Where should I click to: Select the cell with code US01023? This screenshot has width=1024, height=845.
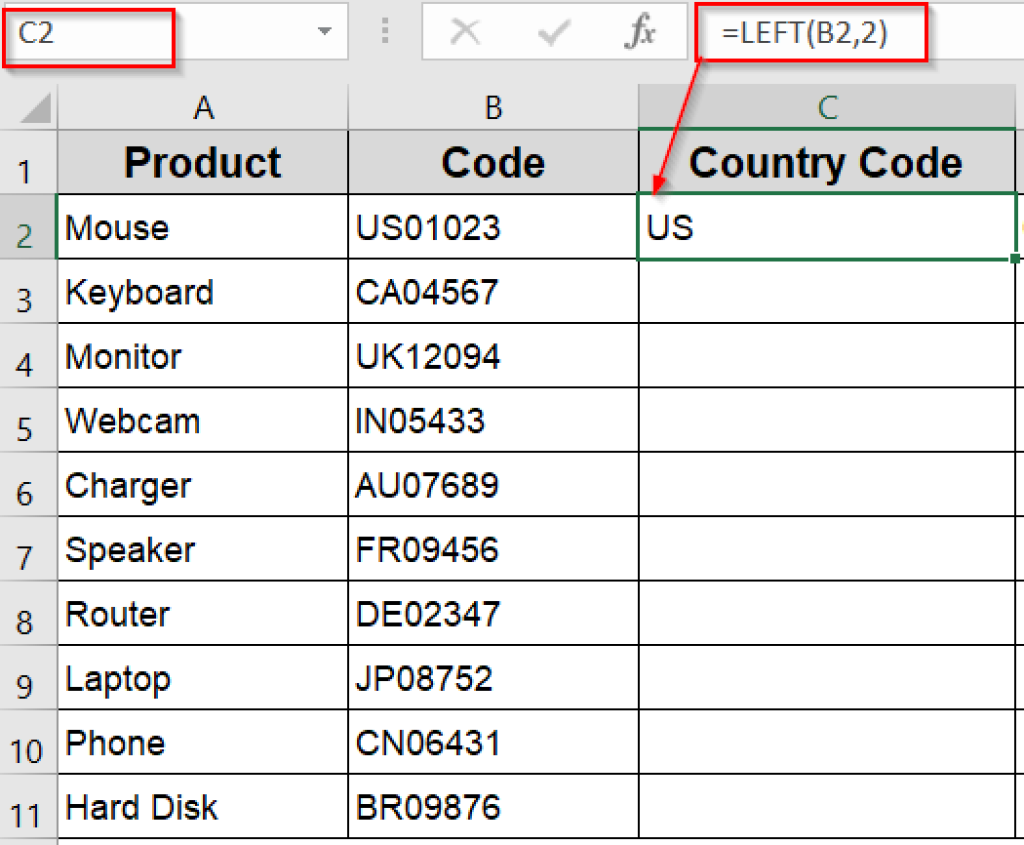point(492,227)
